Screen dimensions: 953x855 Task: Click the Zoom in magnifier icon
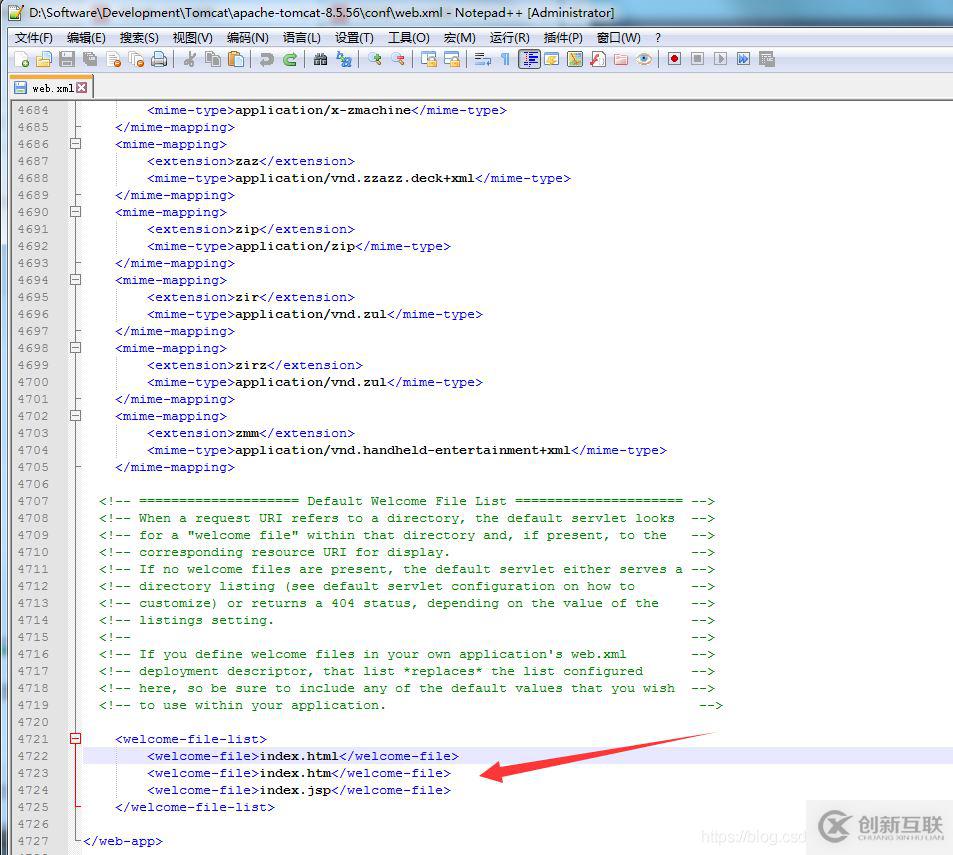[374, 60]
